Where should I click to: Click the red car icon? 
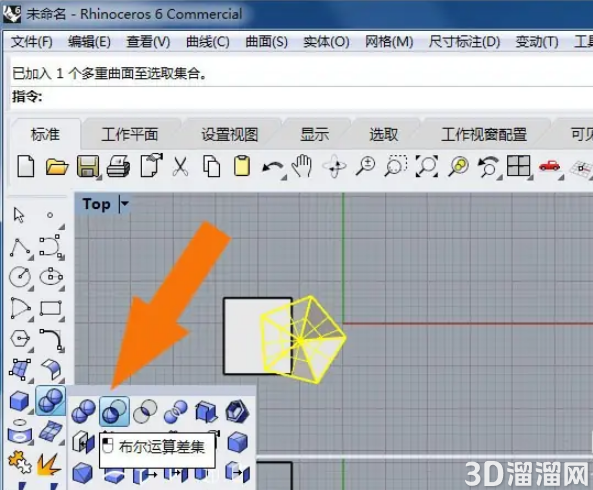click(550, 166)
